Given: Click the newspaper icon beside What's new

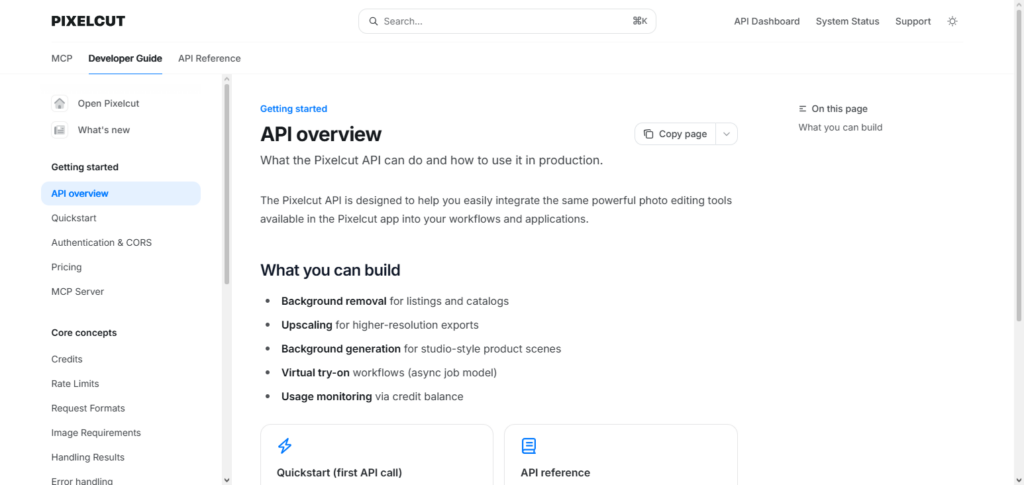Looking at the screenshot, I should (60, 130).
